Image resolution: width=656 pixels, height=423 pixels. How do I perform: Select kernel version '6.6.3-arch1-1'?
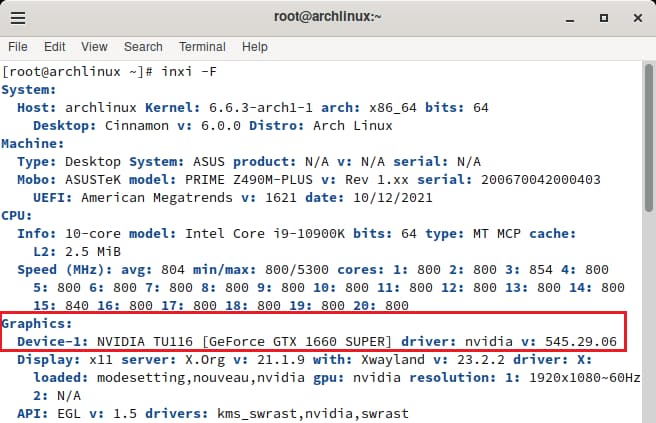click(x=261, y=108)
